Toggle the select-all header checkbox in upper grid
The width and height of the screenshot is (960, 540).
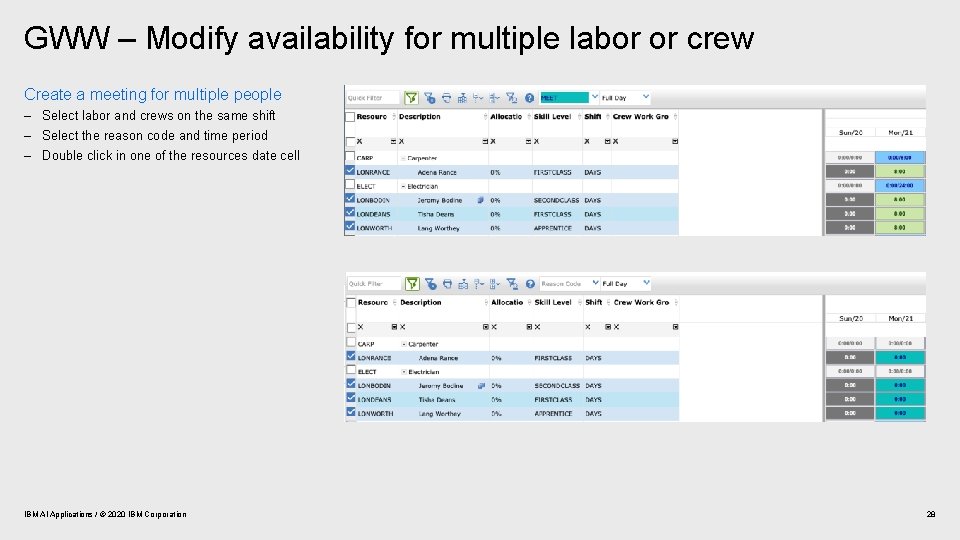point(350,117)
